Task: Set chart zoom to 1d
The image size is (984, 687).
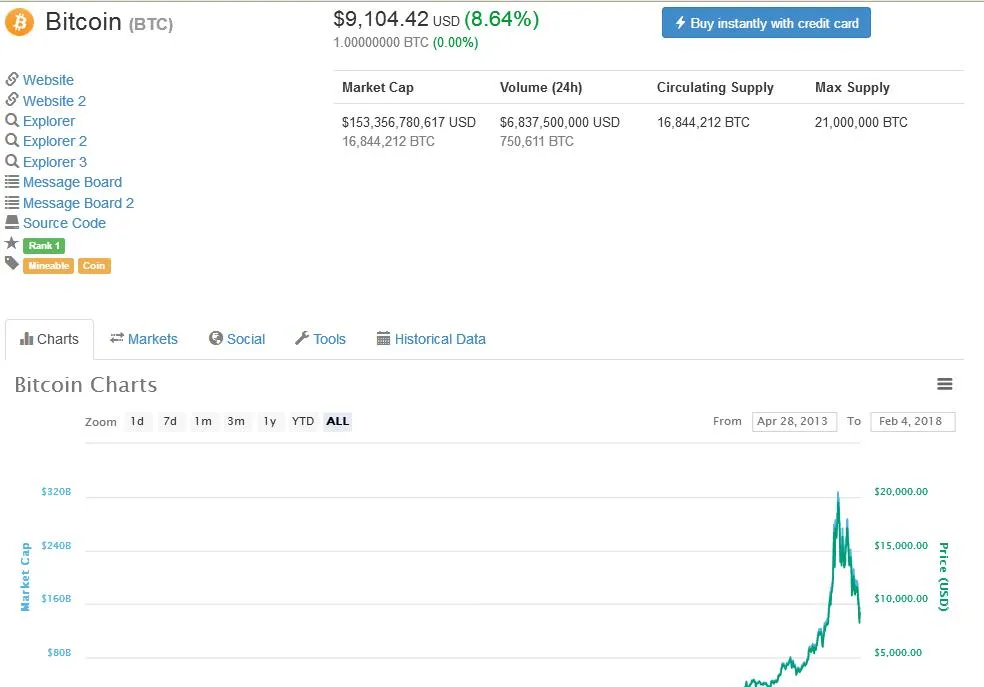Action: [137, 421]
